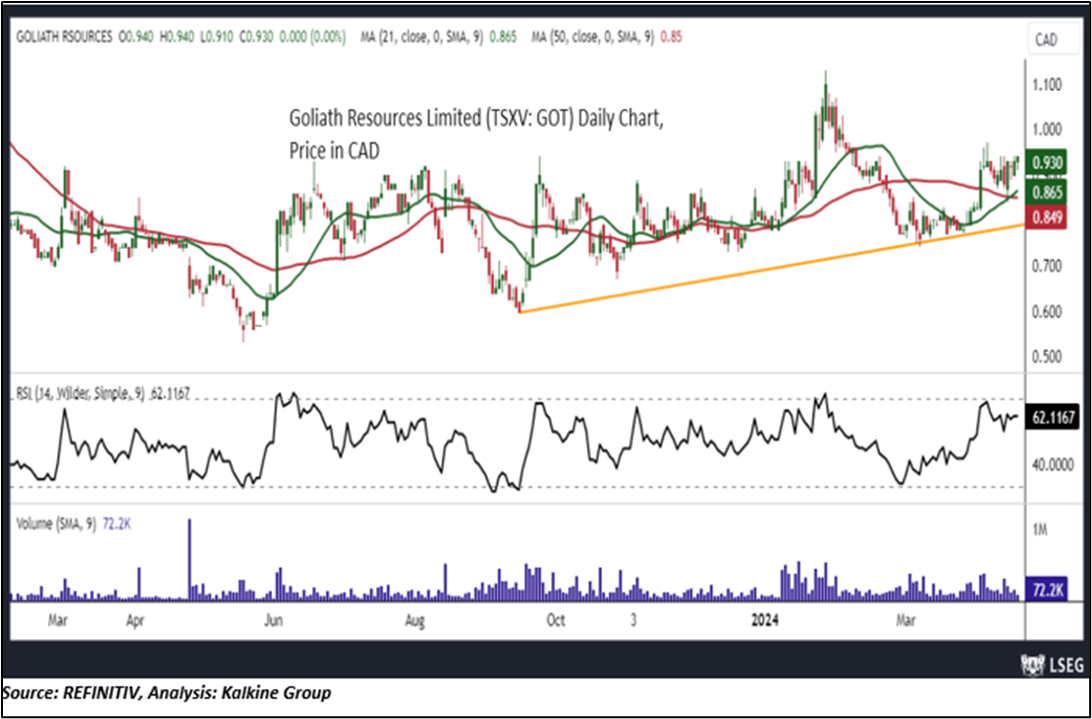Click the 0.700 price axis label
The image size is (1092, 719).
(1047, 266)
